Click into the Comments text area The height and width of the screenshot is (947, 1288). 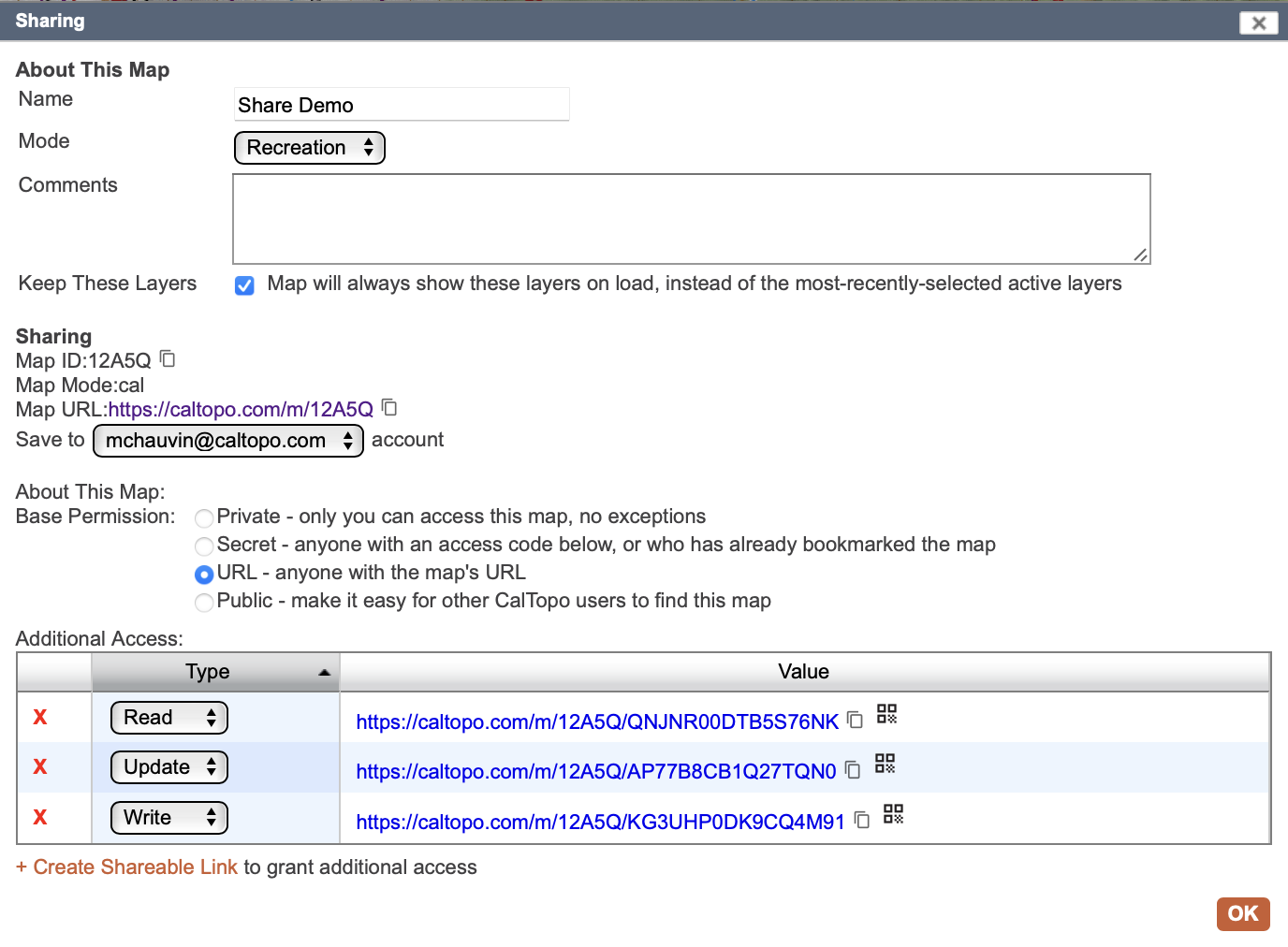[691, 219]
